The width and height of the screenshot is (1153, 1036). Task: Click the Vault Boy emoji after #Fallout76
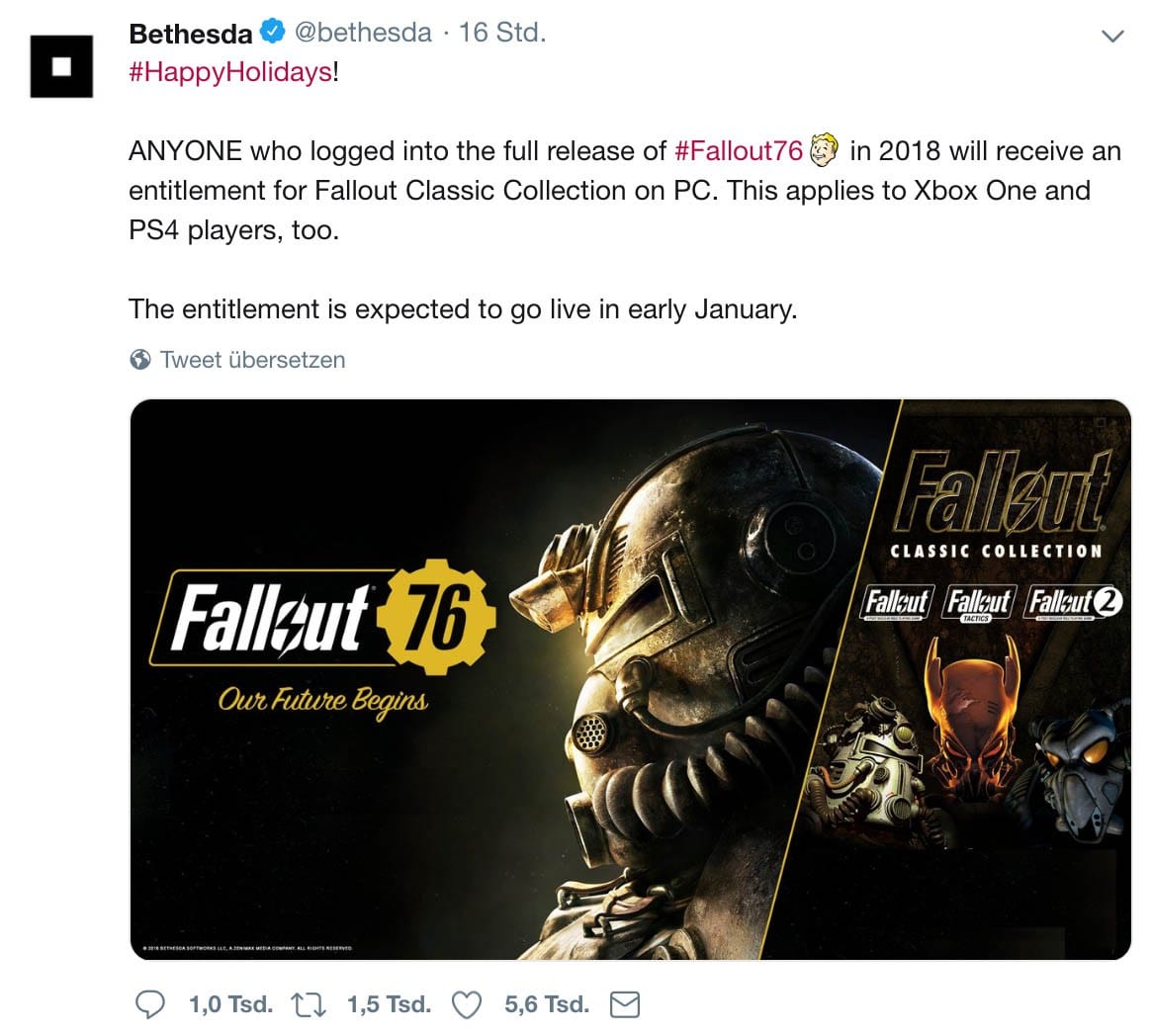[x=824, y=151]
